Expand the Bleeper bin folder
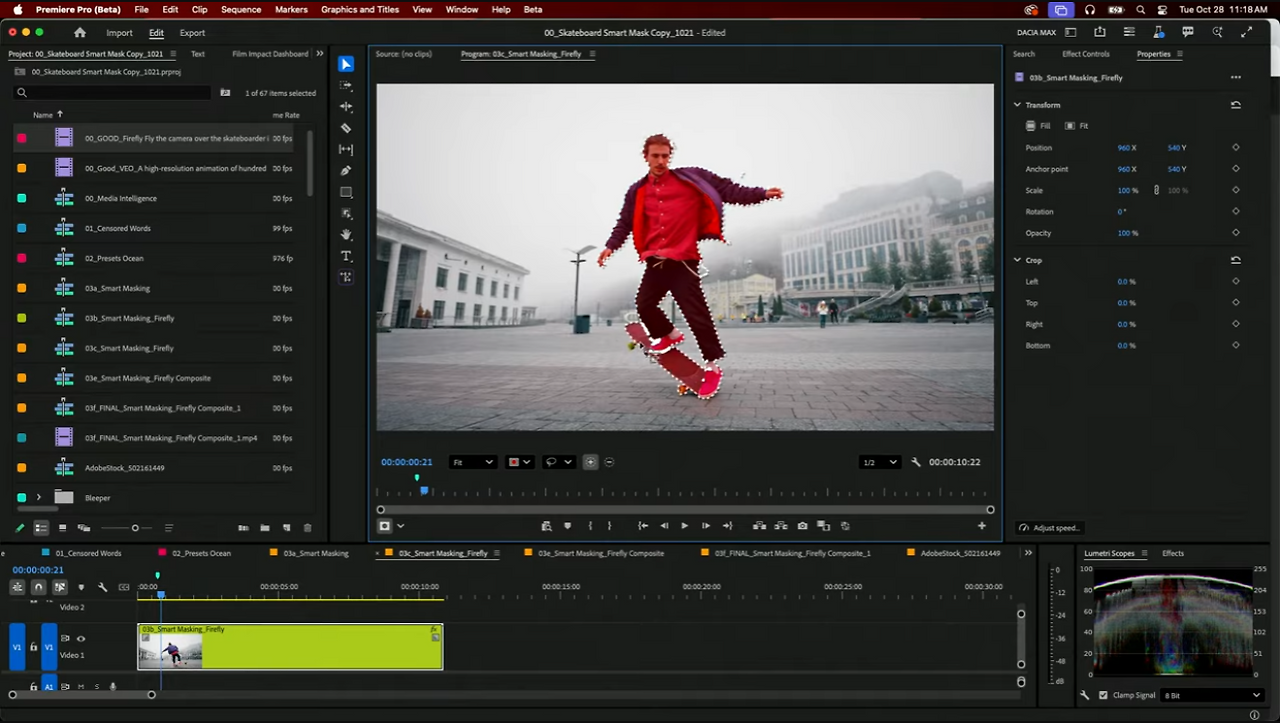Viewport: 1280px width, 723px height. point(39,498)
